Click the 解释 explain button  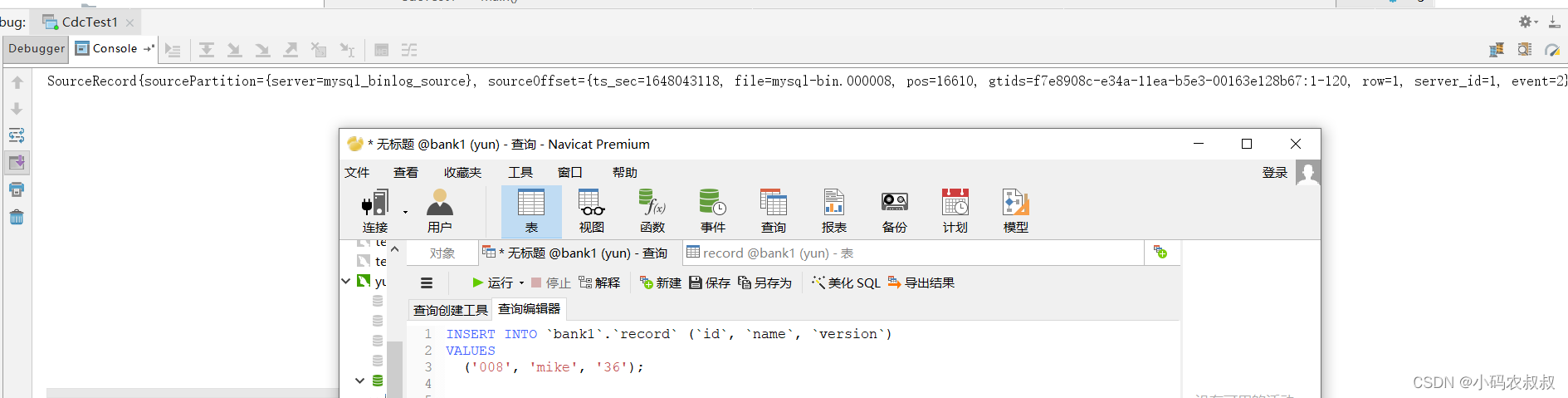(x=599, y=283)
